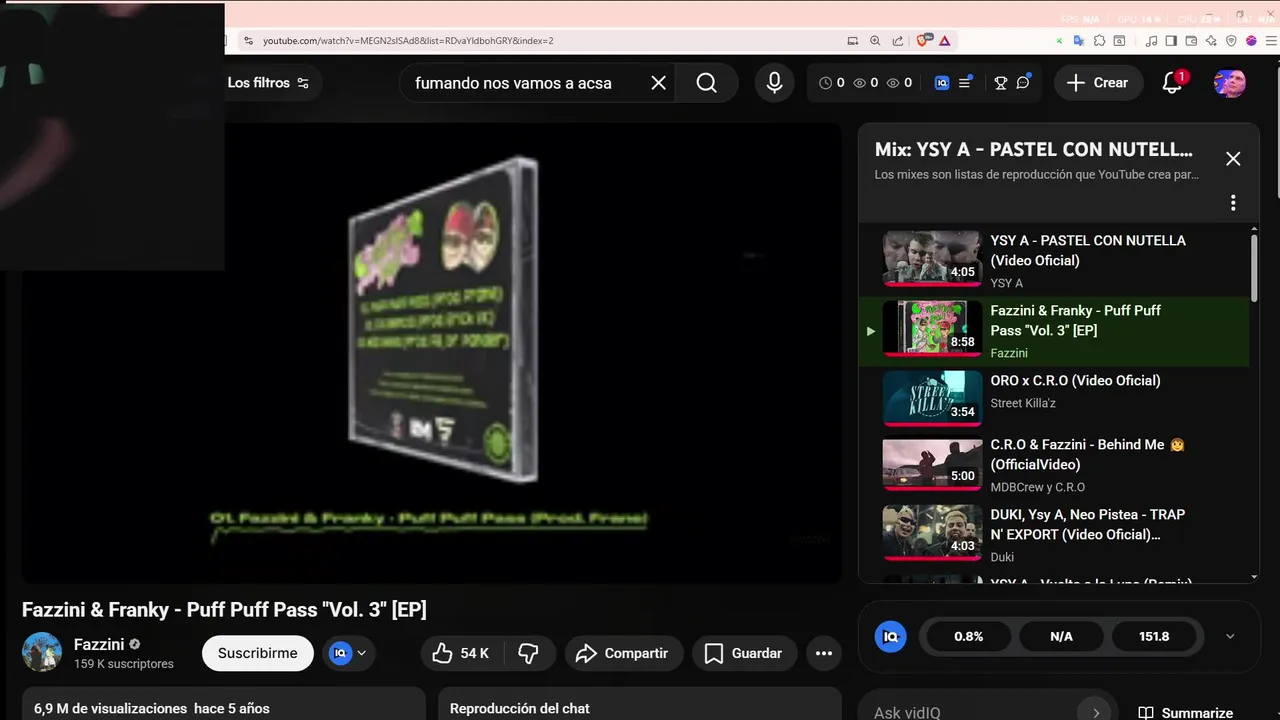The image size is (1280, 720).
Task: Play ORO x C.R.O playlist video
Action: 1054,398
